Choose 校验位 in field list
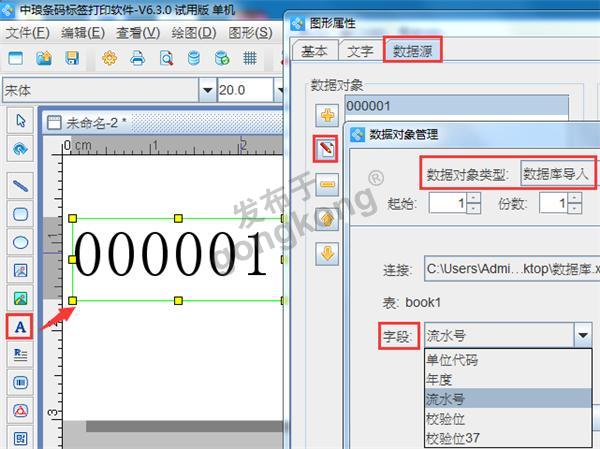This screenshot has height=449, width=600. tap(508, 418)
